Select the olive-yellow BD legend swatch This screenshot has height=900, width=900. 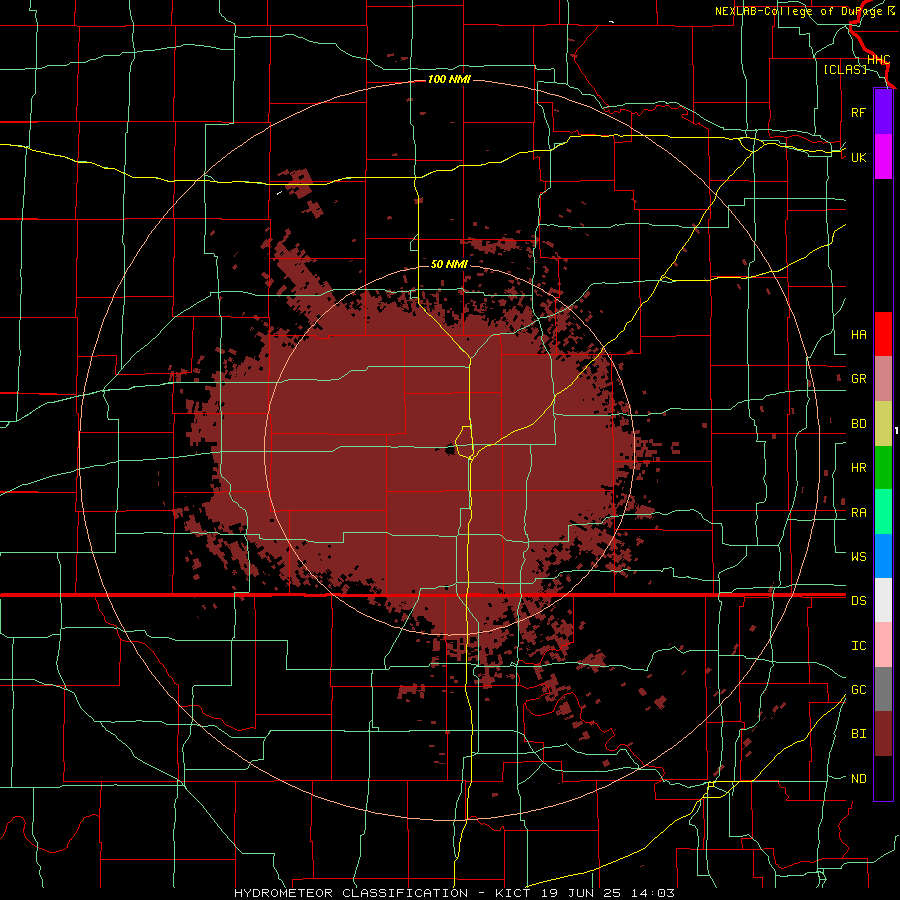(x=883, y=424)
